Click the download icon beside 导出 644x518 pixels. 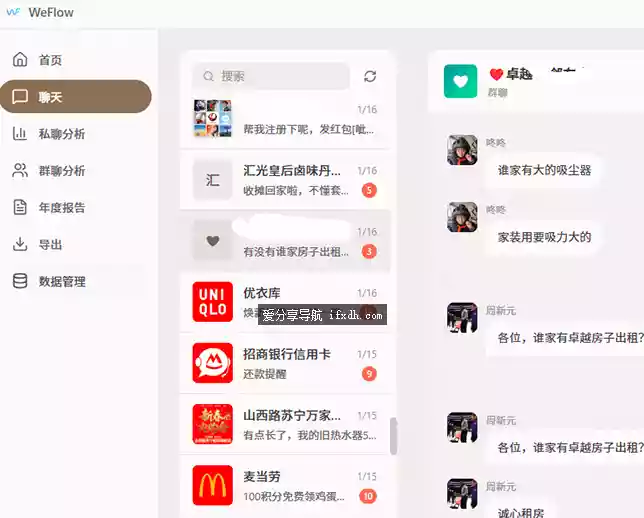20,244
